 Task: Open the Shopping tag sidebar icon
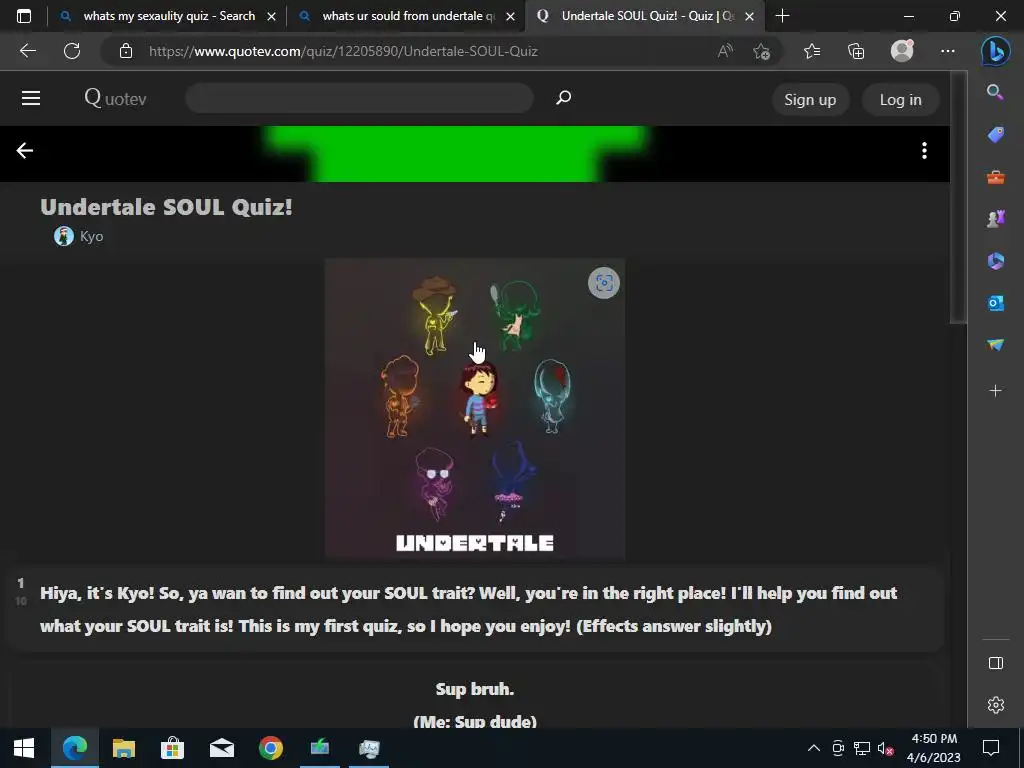click(x=995, y=135)
